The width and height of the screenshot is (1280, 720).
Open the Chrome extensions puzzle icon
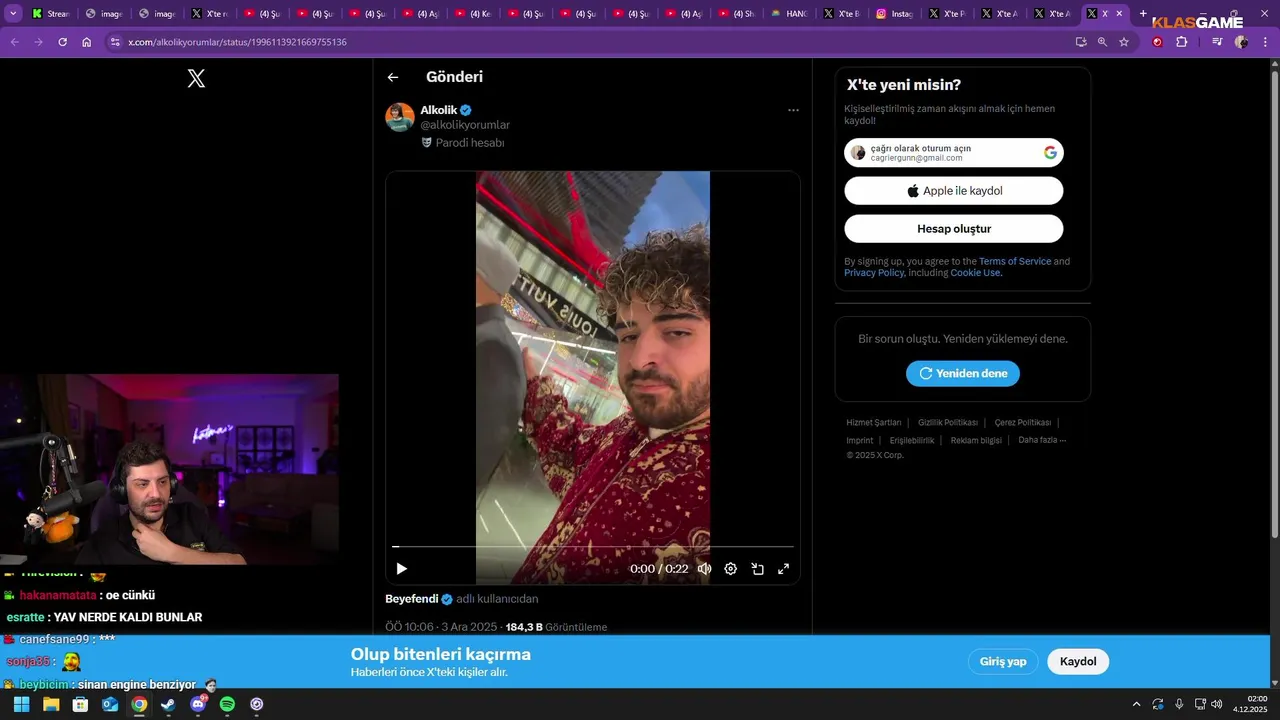(1182, 42)
